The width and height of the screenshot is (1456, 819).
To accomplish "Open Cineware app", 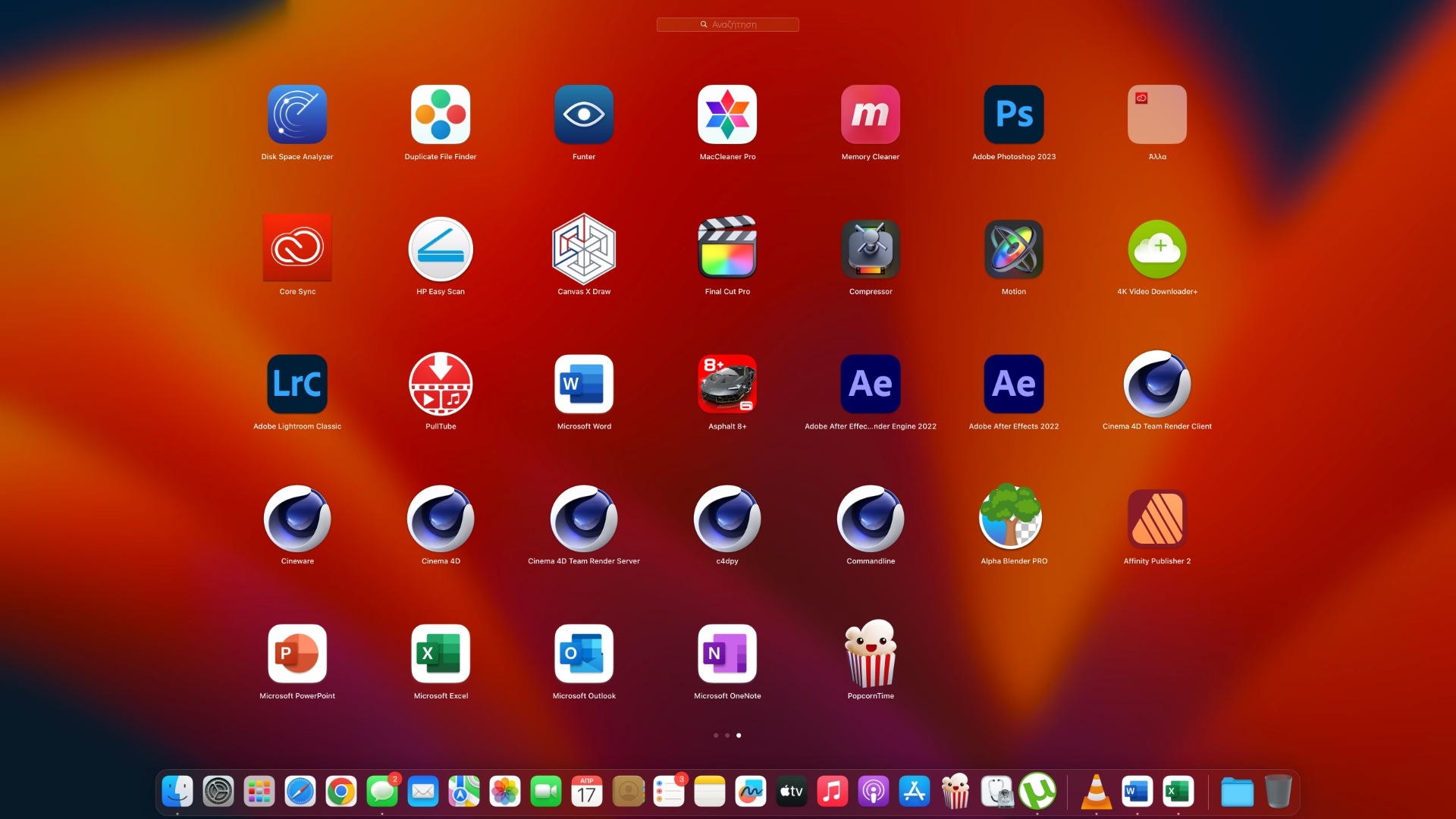I will pos(297,519).
